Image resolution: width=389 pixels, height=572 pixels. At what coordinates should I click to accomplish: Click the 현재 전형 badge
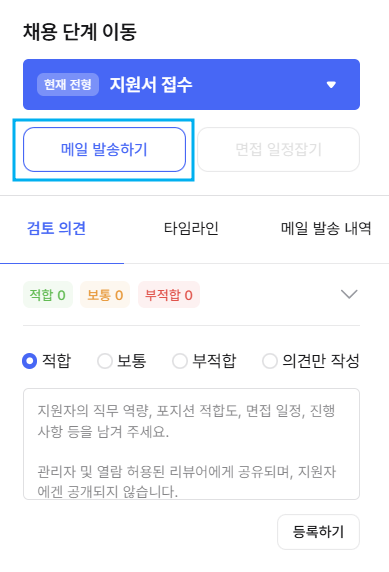click(x=68, y=85)
